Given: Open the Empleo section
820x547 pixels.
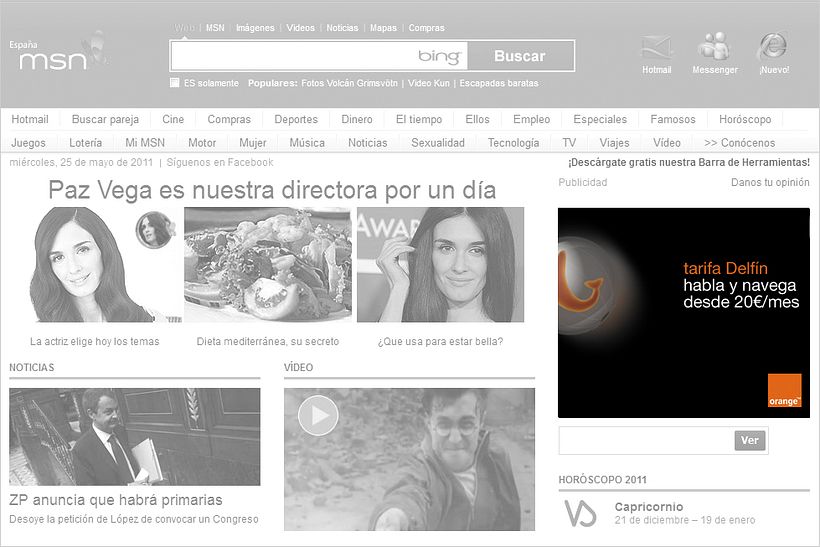Looking at the screenshot, I should click(531, 119).
